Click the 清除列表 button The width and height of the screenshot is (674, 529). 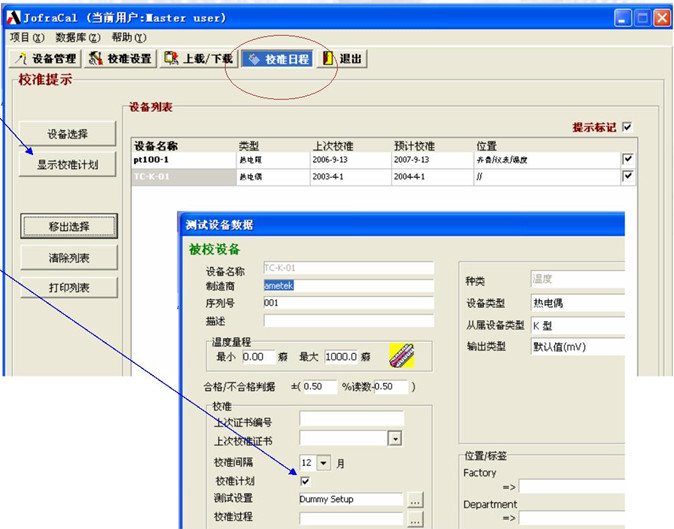point(69,257)
